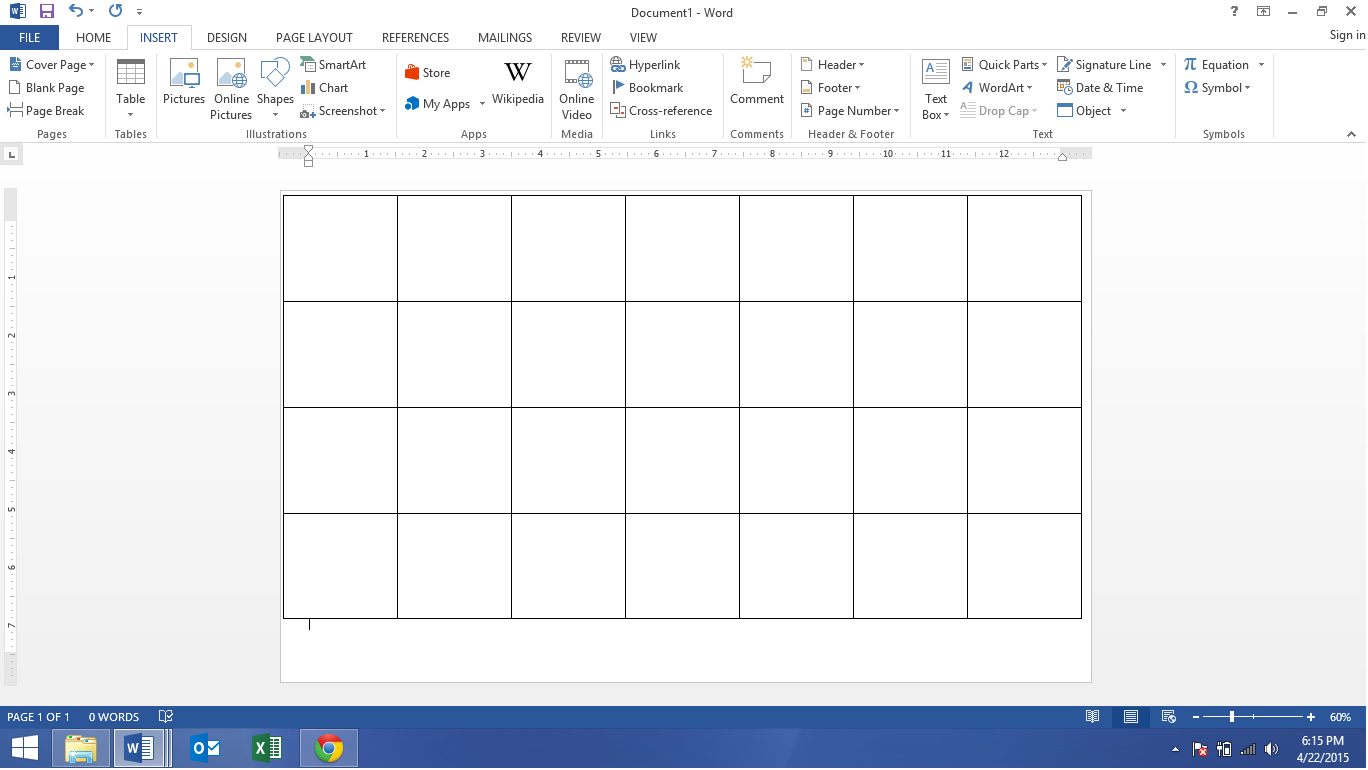1368x770 pixels.
Task: Insert a Bookmark
Action: 648,87
